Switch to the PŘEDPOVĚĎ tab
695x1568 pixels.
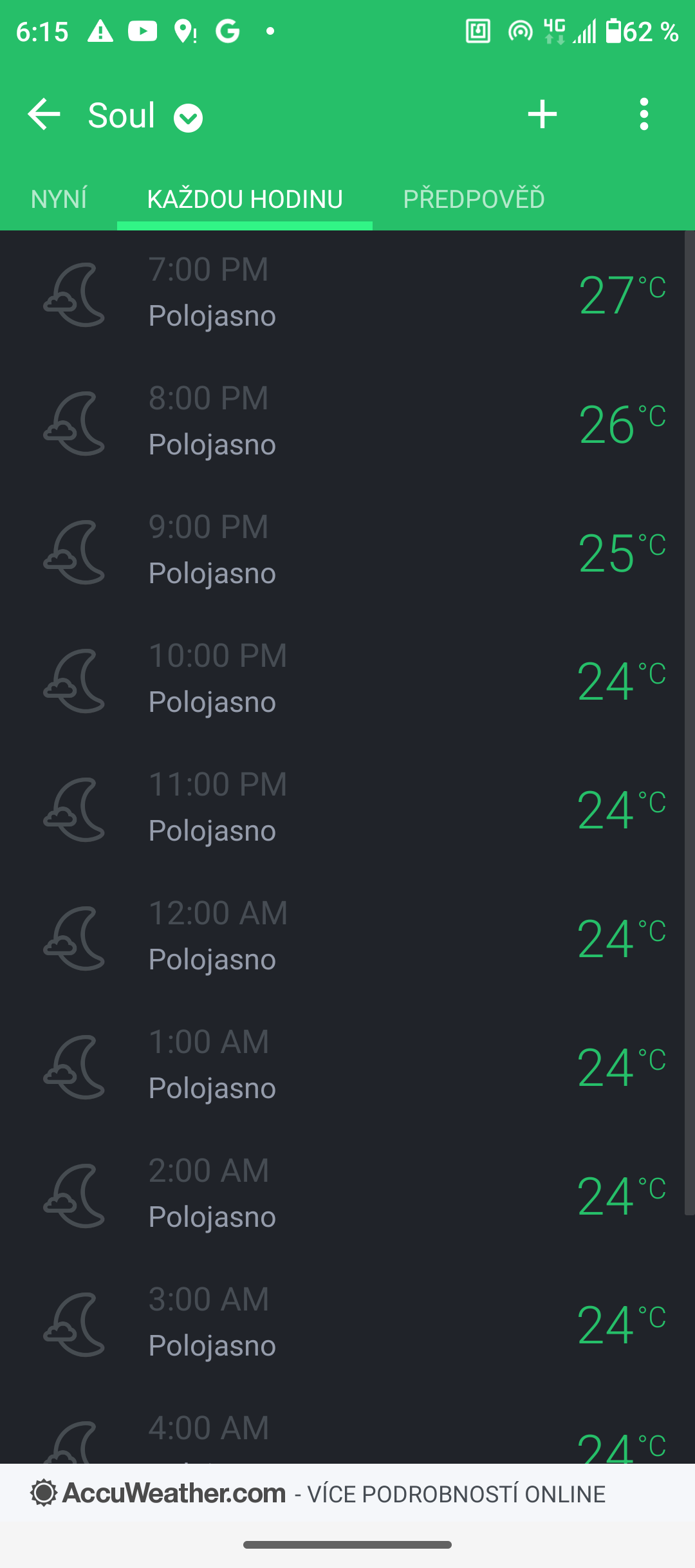click(474, 199)
